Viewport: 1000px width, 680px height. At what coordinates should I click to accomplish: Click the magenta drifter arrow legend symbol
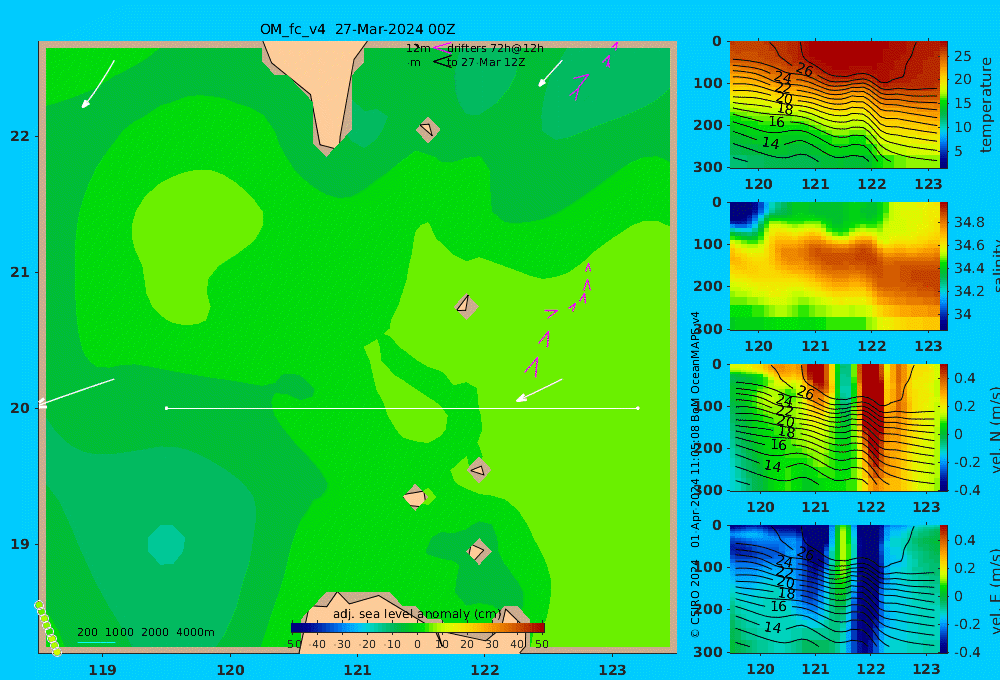pyautogui.click(x=441, y=48)
